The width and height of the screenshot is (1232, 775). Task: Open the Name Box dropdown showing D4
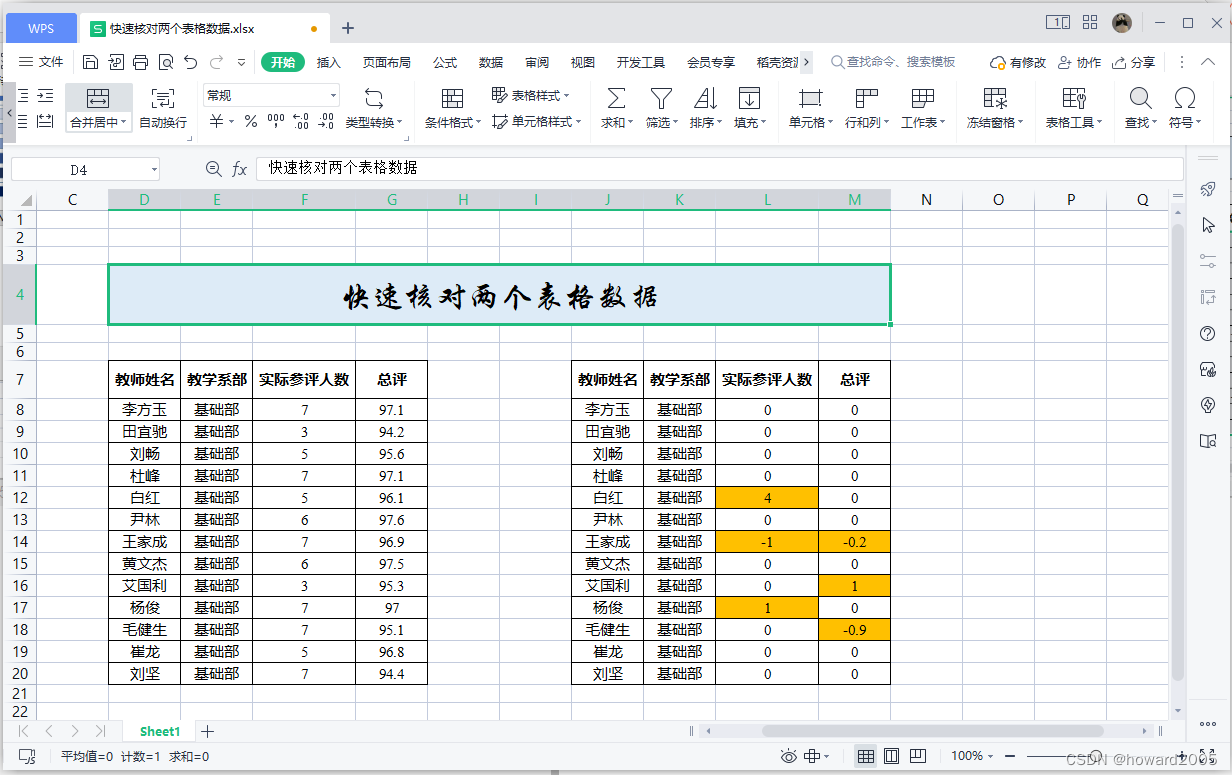tap(153, 170)
